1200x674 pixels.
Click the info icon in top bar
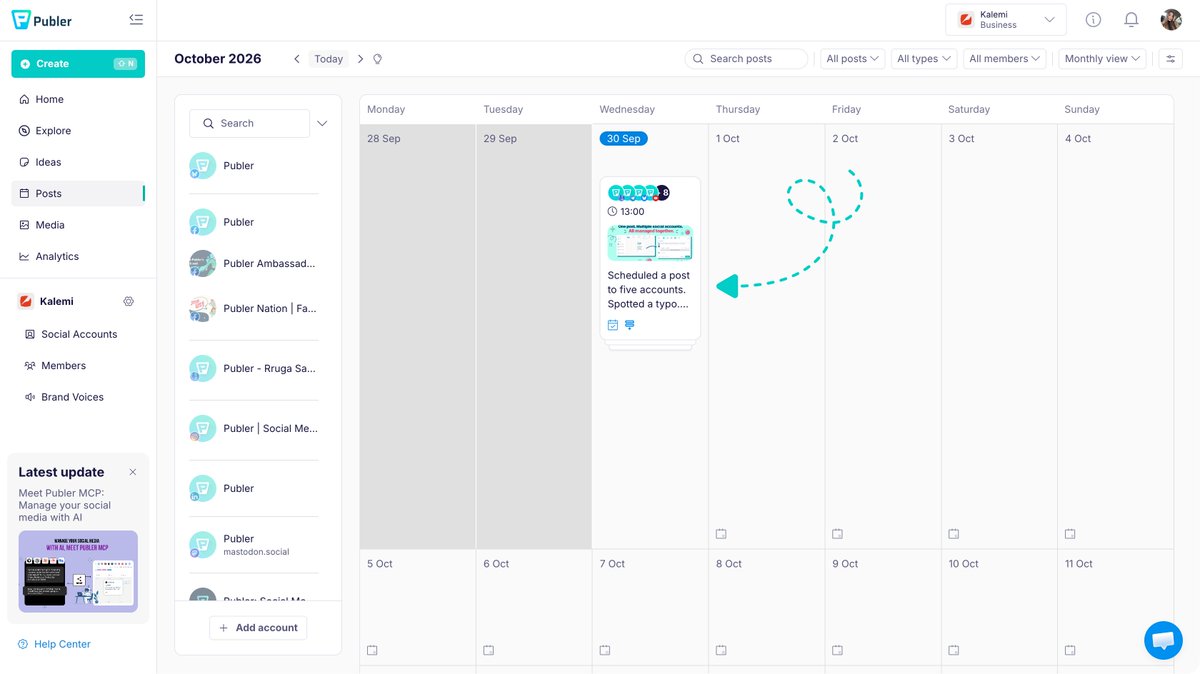pos(1093,20)
